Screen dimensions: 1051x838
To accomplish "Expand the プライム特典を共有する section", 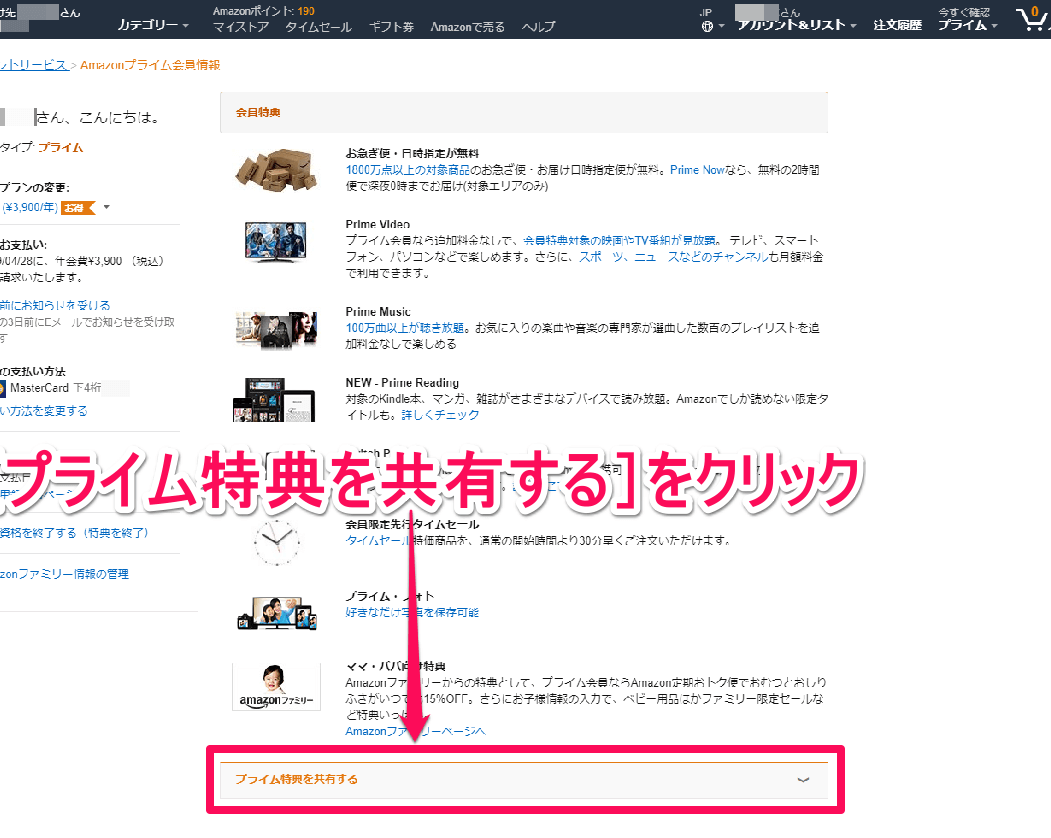I will coord(524,780).
